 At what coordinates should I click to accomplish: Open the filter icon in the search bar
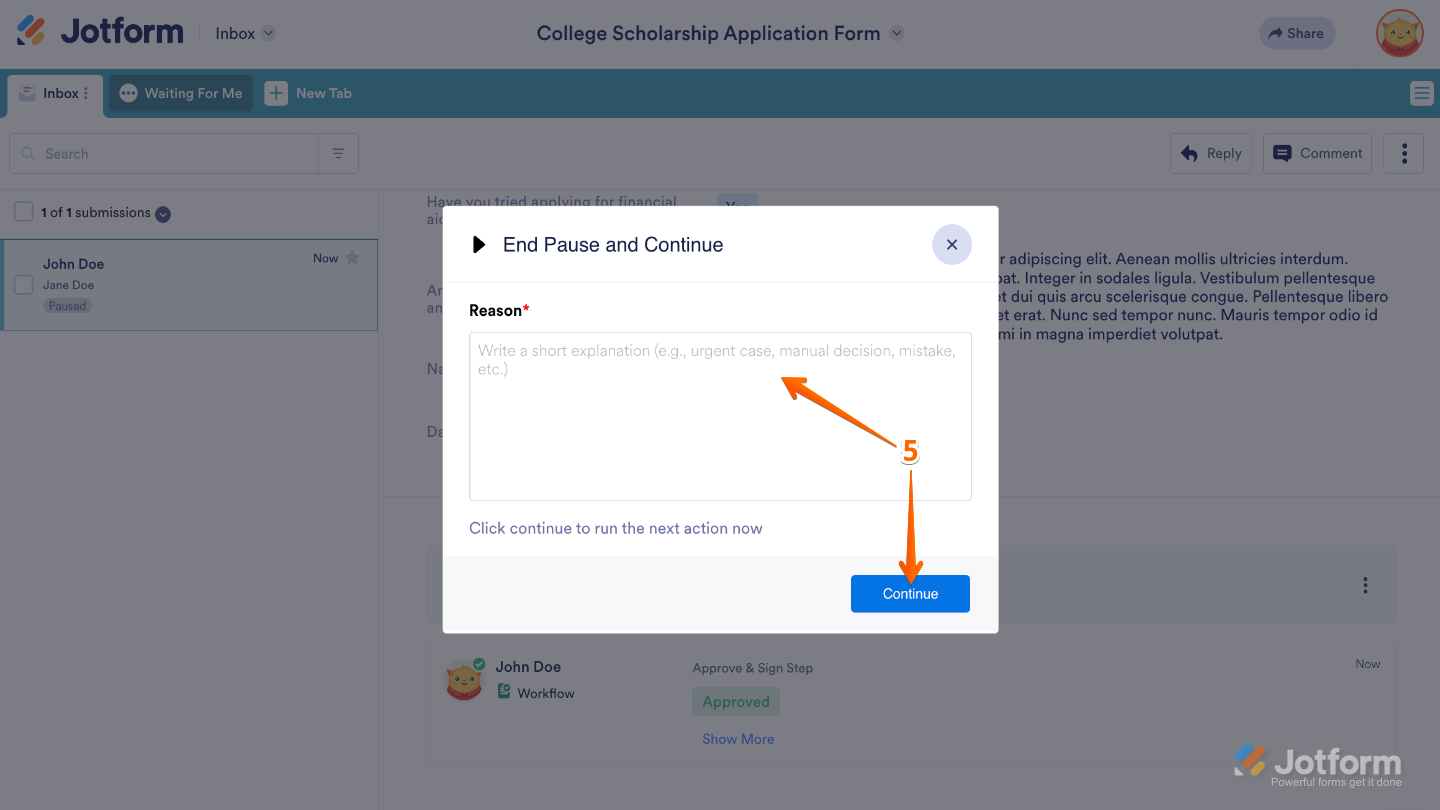338,153
